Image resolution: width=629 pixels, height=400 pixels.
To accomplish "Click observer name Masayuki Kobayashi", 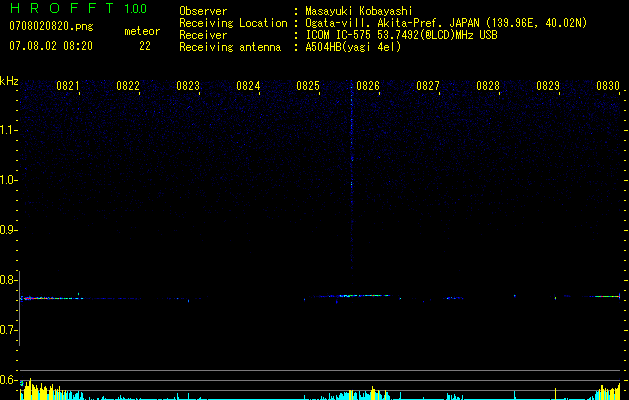I will [359, 11].
